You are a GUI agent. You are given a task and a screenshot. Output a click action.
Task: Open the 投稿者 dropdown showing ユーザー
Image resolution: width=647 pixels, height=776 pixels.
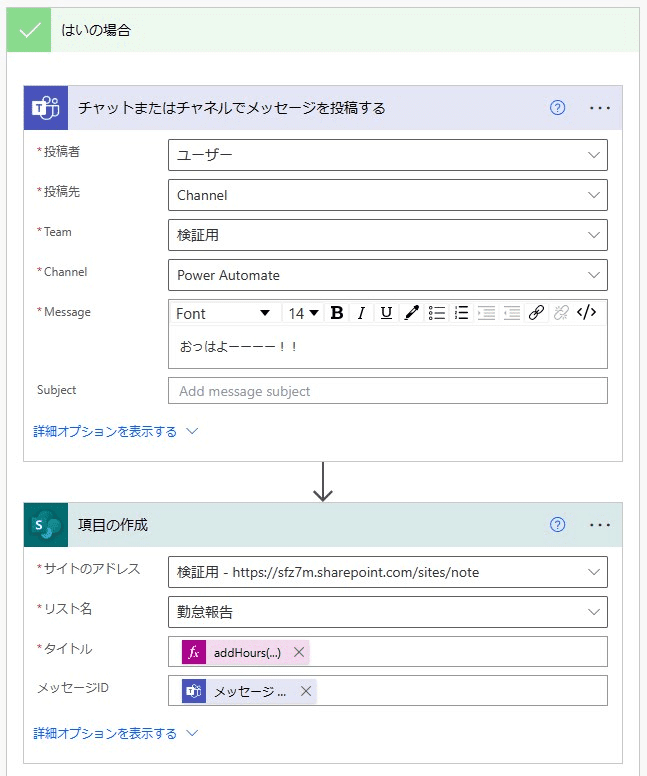[x=388, y=155]
